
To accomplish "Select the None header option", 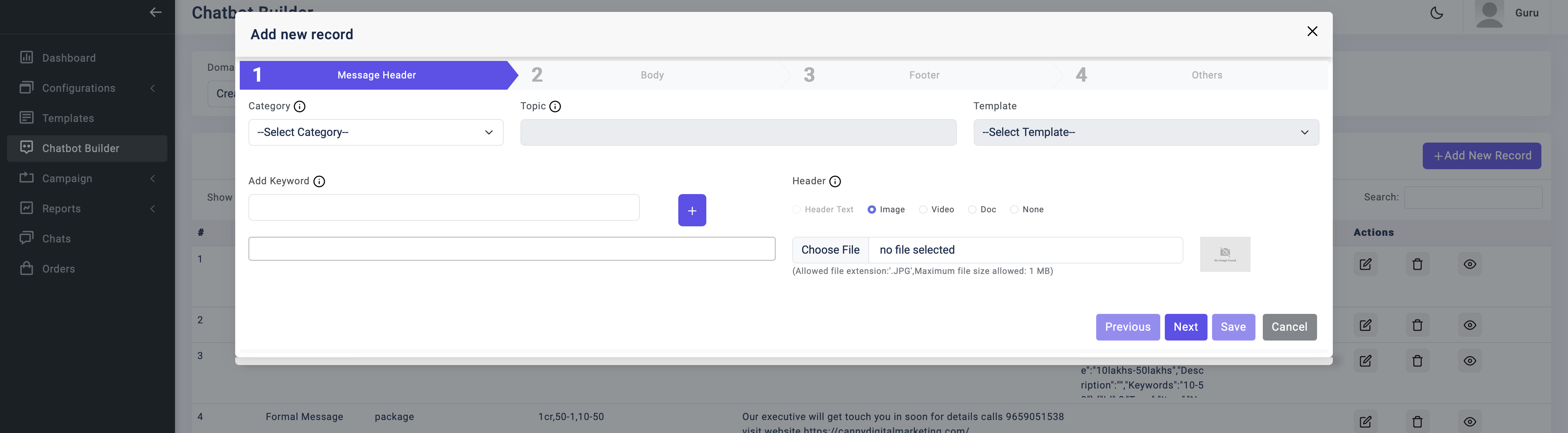I will [1014, 209].
